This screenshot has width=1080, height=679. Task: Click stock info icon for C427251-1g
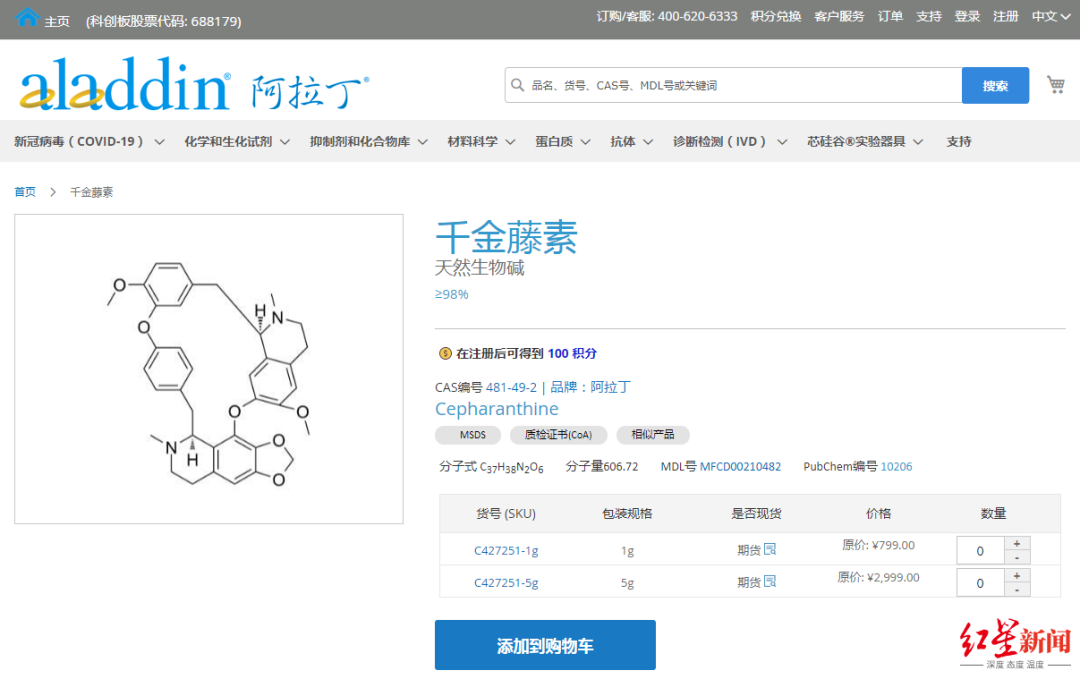[x=770, y=549]
